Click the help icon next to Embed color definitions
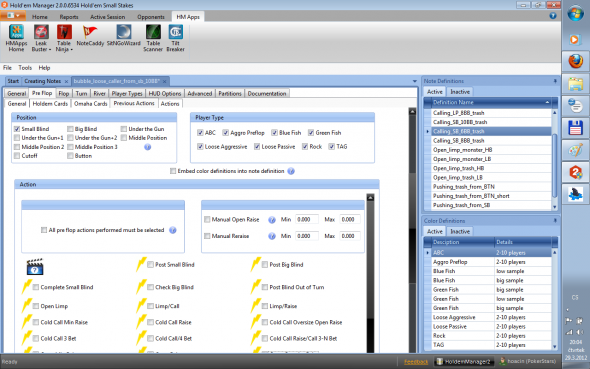590x369 pixels. (291, 171)
